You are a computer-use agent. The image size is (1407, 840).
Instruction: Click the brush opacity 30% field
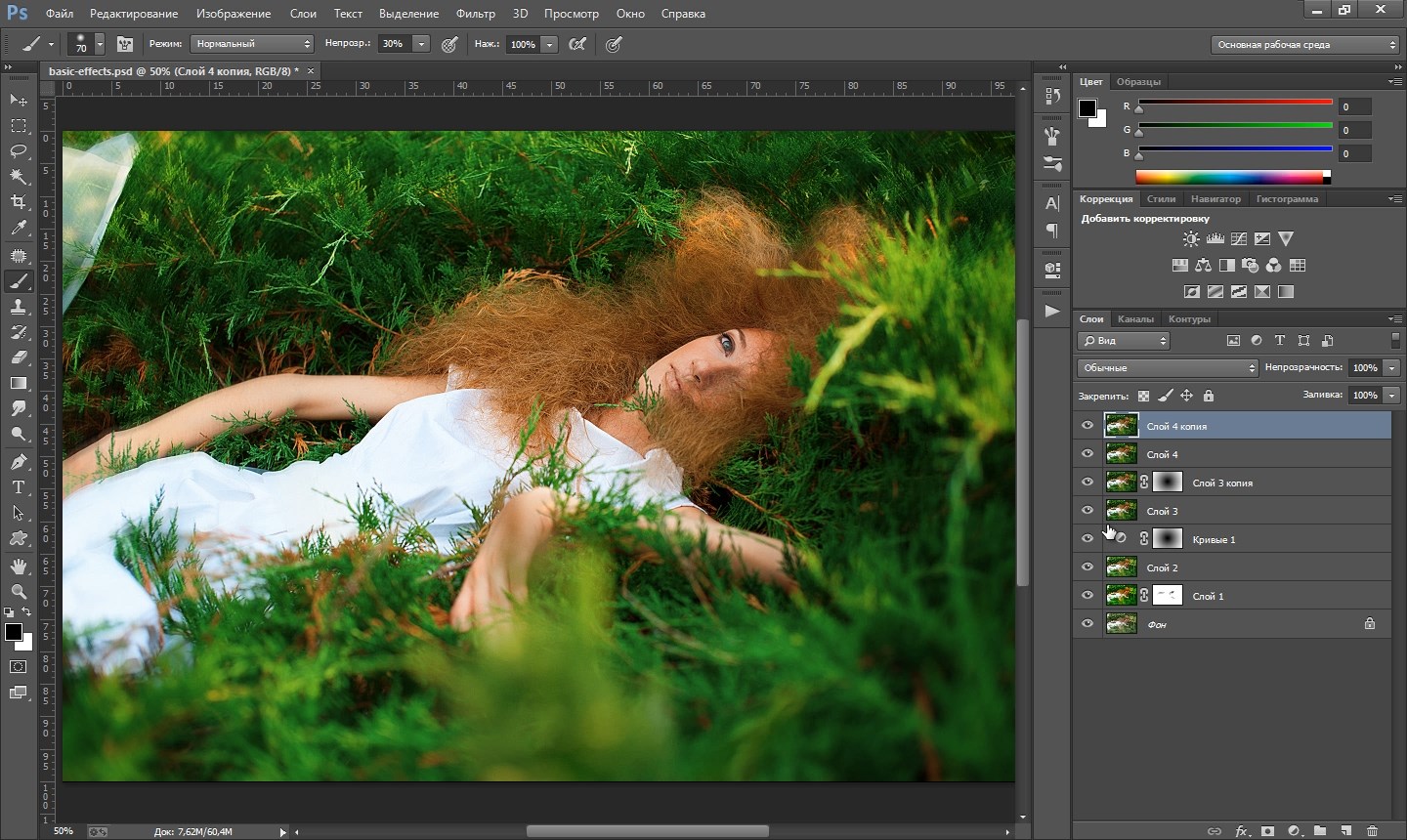394,44
